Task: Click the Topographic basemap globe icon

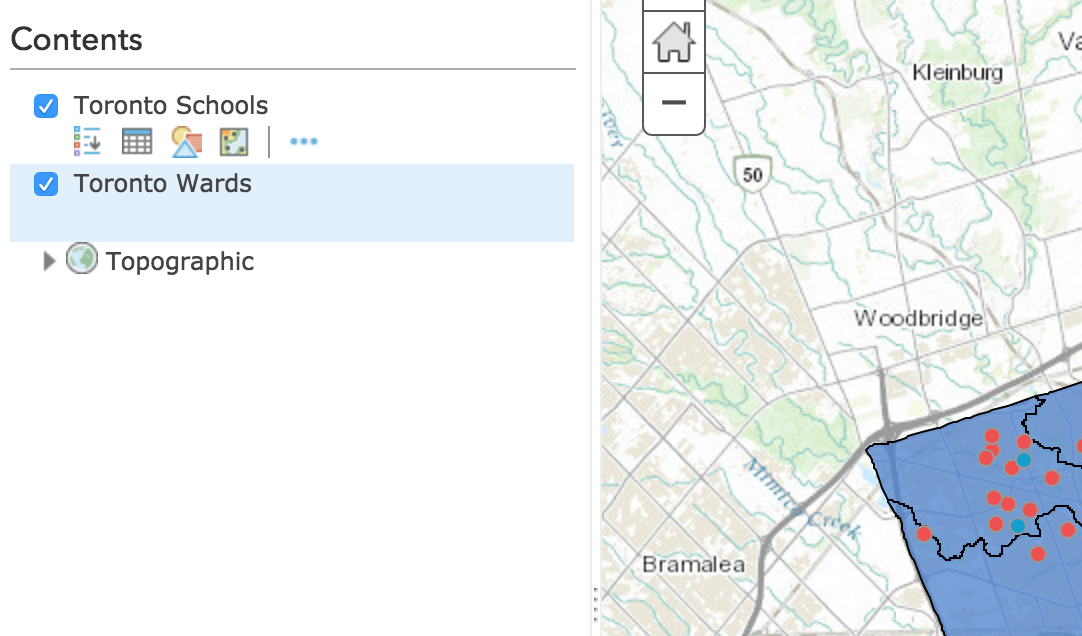Action: tap(82, 259)
